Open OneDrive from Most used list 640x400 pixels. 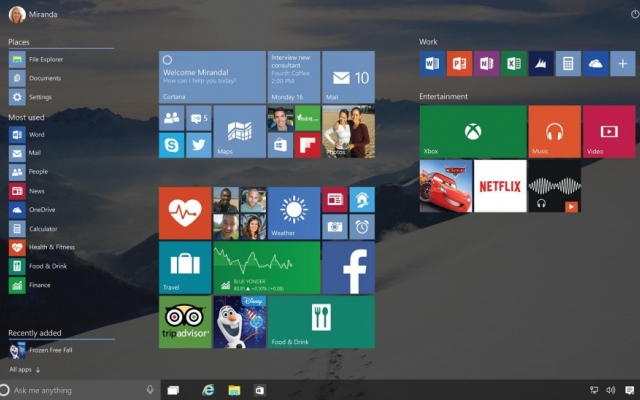pos(32,210)
